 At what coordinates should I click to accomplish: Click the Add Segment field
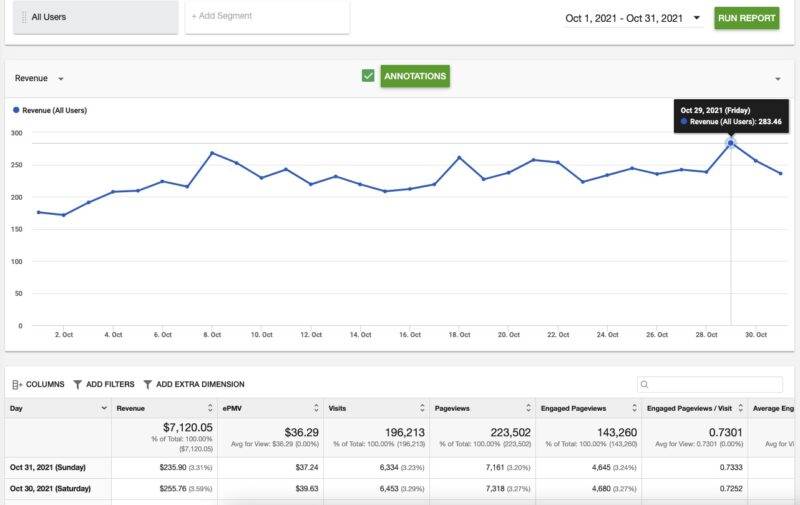[267, 16]
